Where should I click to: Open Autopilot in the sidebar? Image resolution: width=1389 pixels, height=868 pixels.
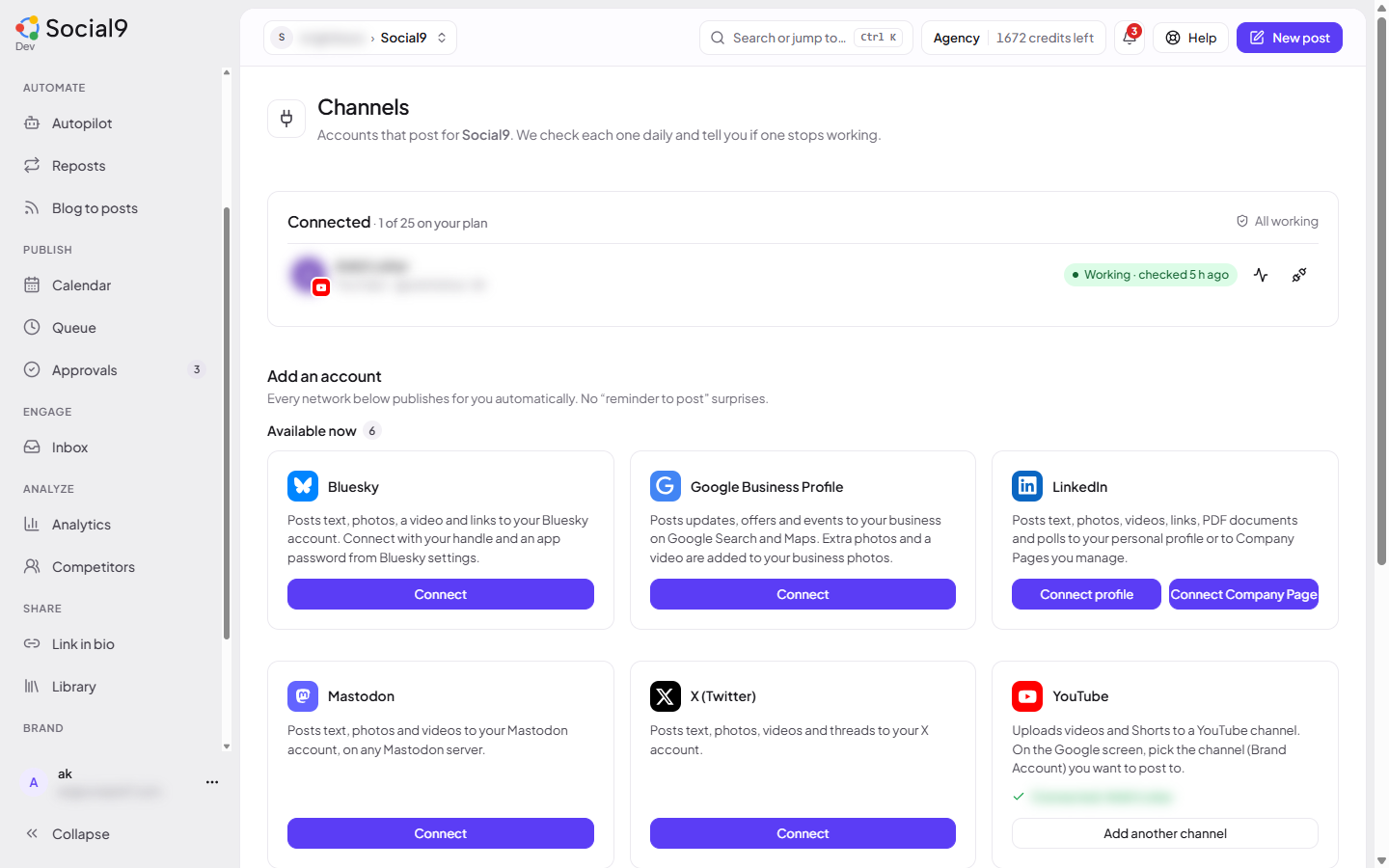coord(115,123)
